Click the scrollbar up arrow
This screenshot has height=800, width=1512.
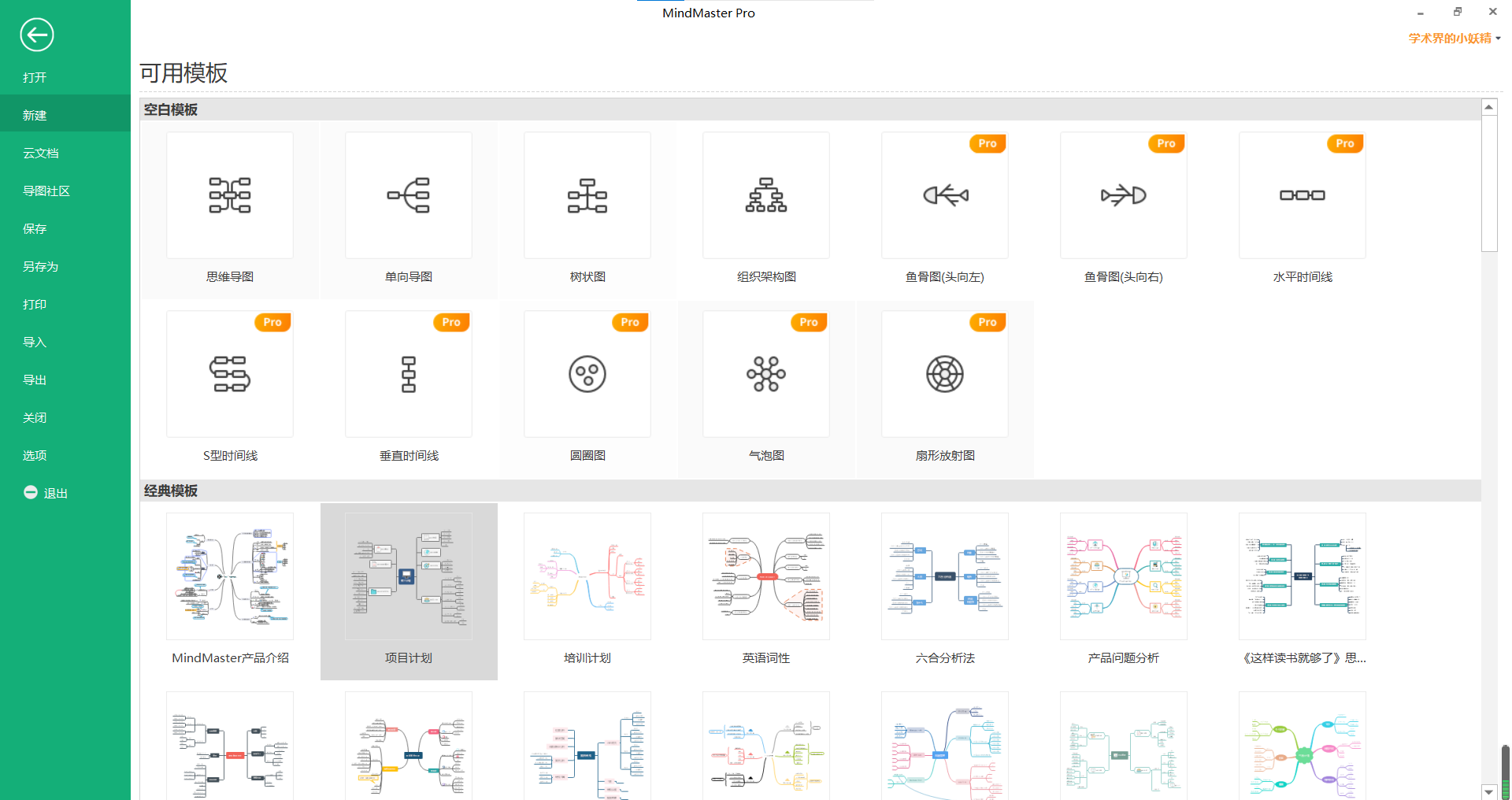click(x=1488, y=106)
